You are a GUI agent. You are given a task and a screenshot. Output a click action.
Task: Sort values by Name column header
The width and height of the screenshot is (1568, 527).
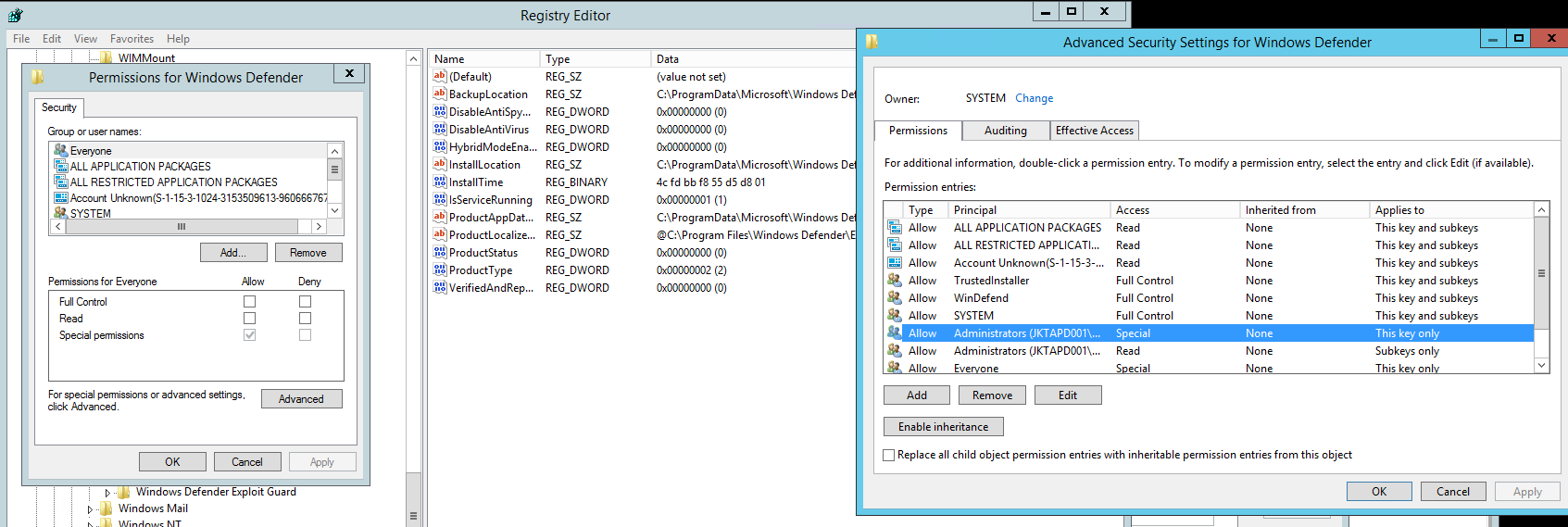click(484, 59)
